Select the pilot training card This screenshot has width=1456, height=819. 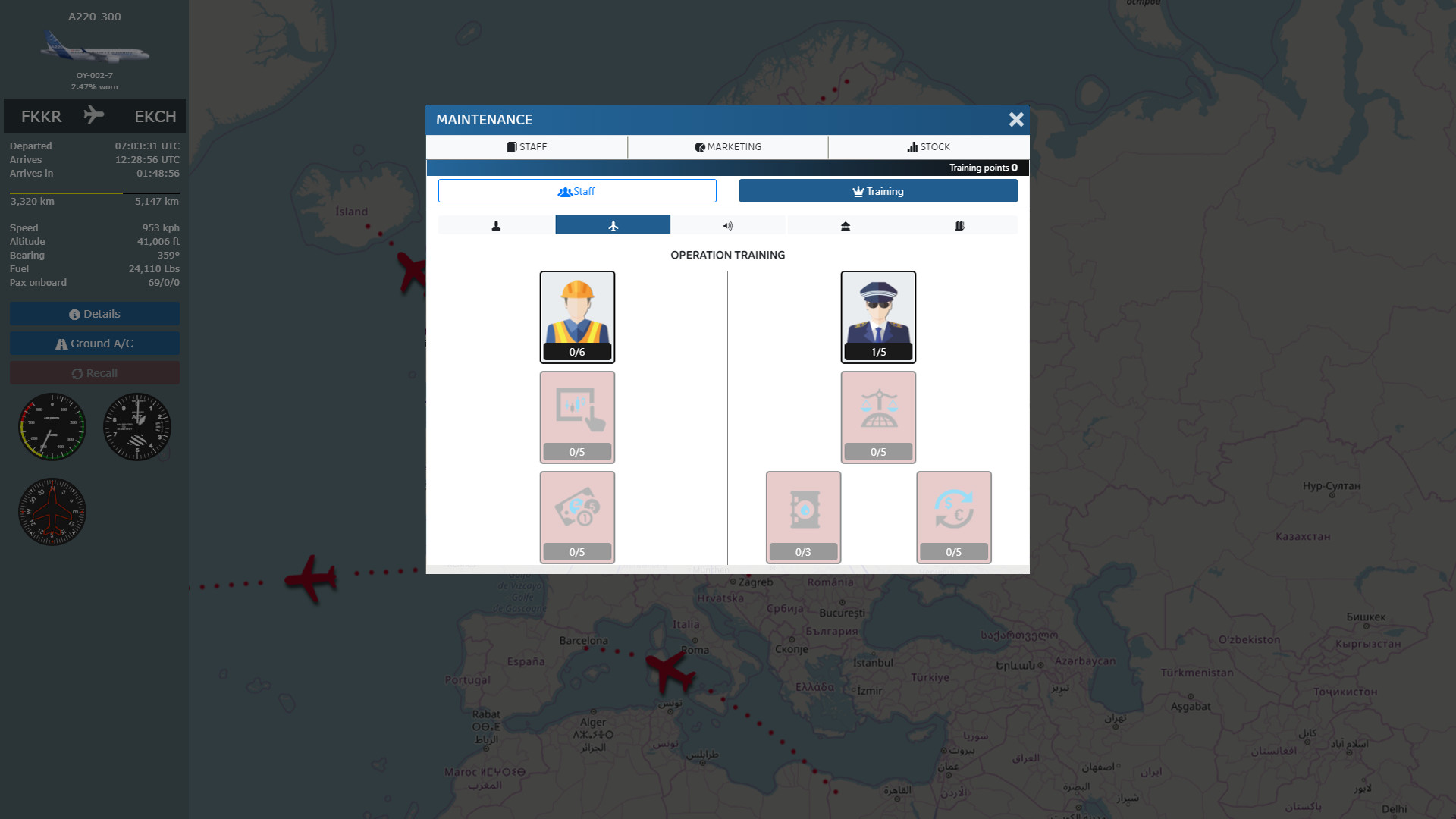click(878, 317)
